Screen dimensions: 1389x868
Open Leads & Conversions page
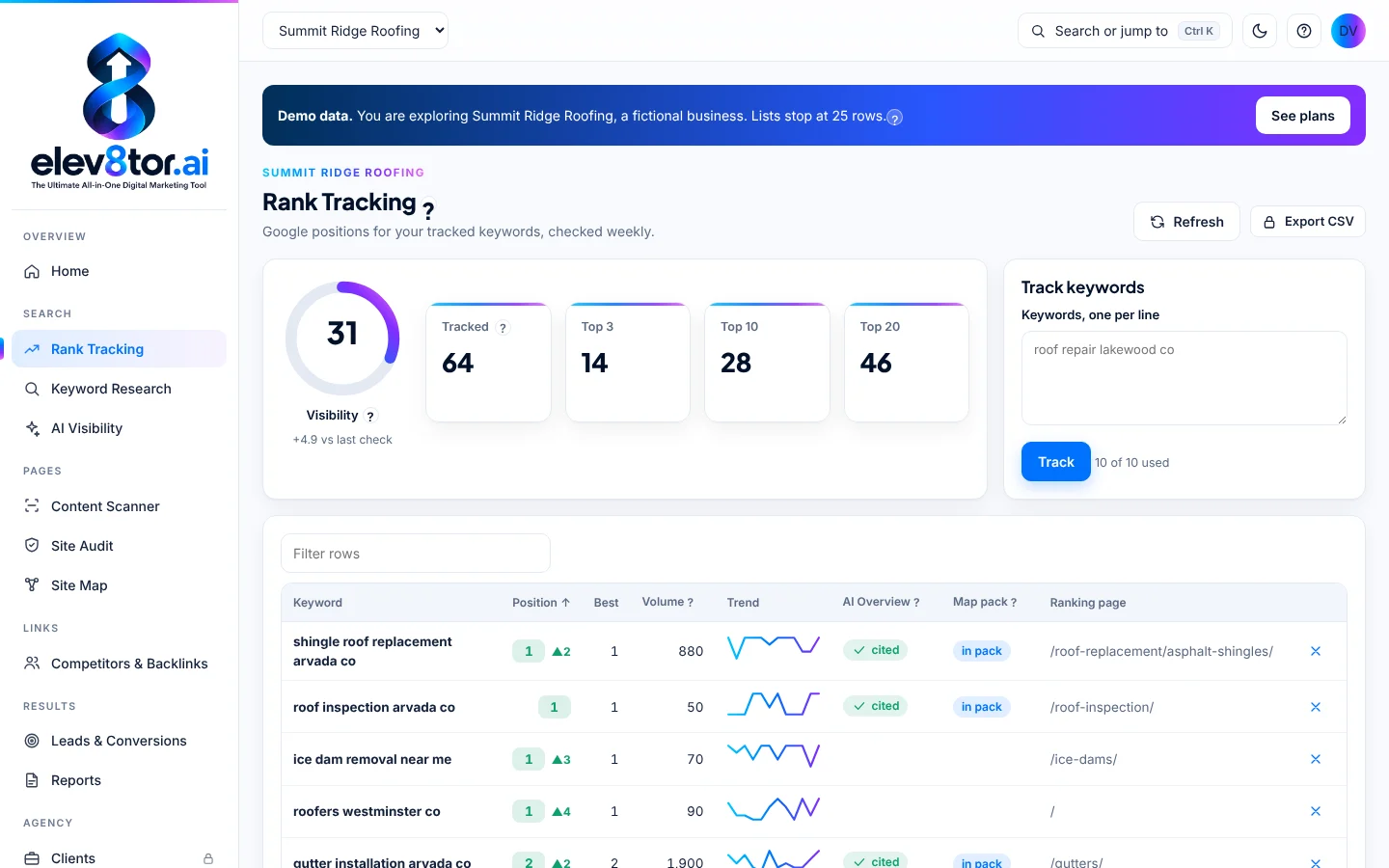(119, 741)
